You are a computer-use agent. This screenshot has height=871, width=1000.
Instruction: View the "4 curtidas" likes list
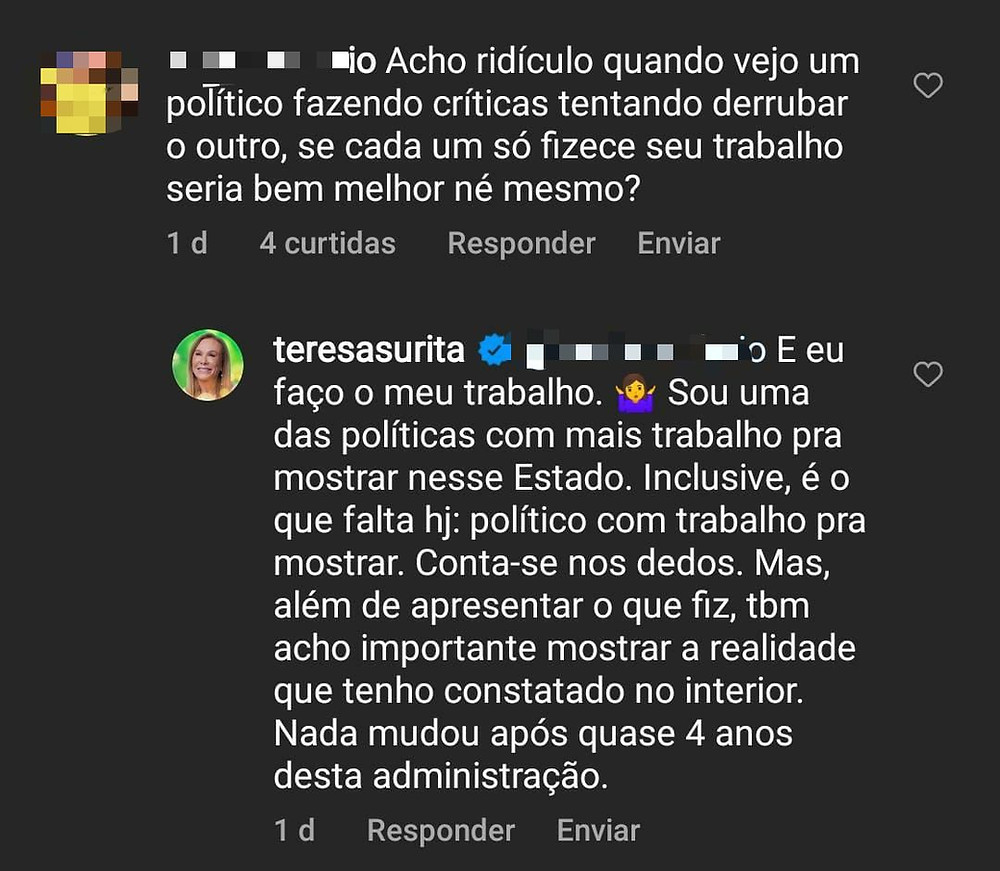[328, 244]
